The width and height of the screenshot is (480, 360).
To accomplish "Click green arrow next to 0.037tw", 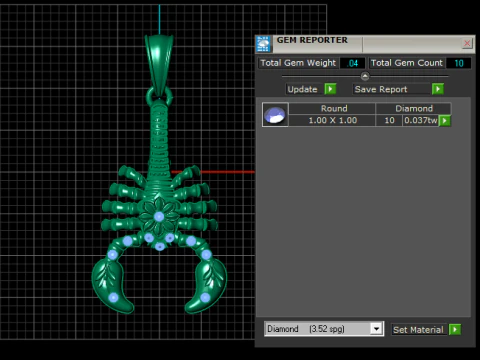I will pos(445,120).
